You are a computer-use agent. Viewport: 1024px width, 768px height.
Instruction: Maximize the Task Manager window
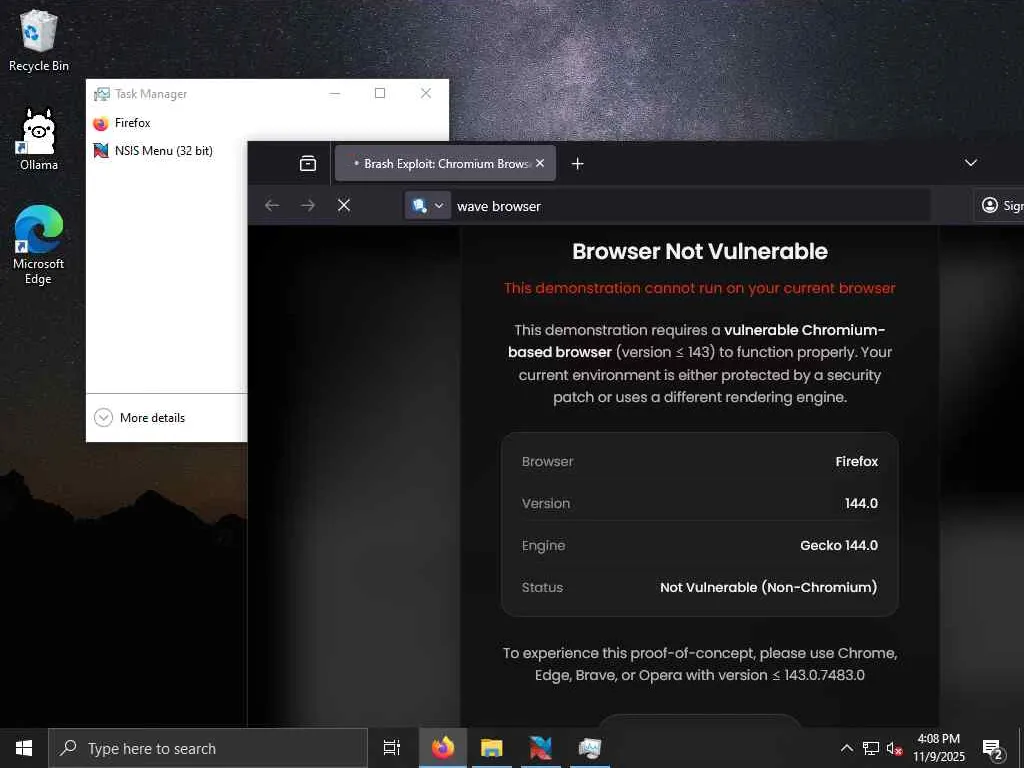pyautogui.click(x=379, y=93)
